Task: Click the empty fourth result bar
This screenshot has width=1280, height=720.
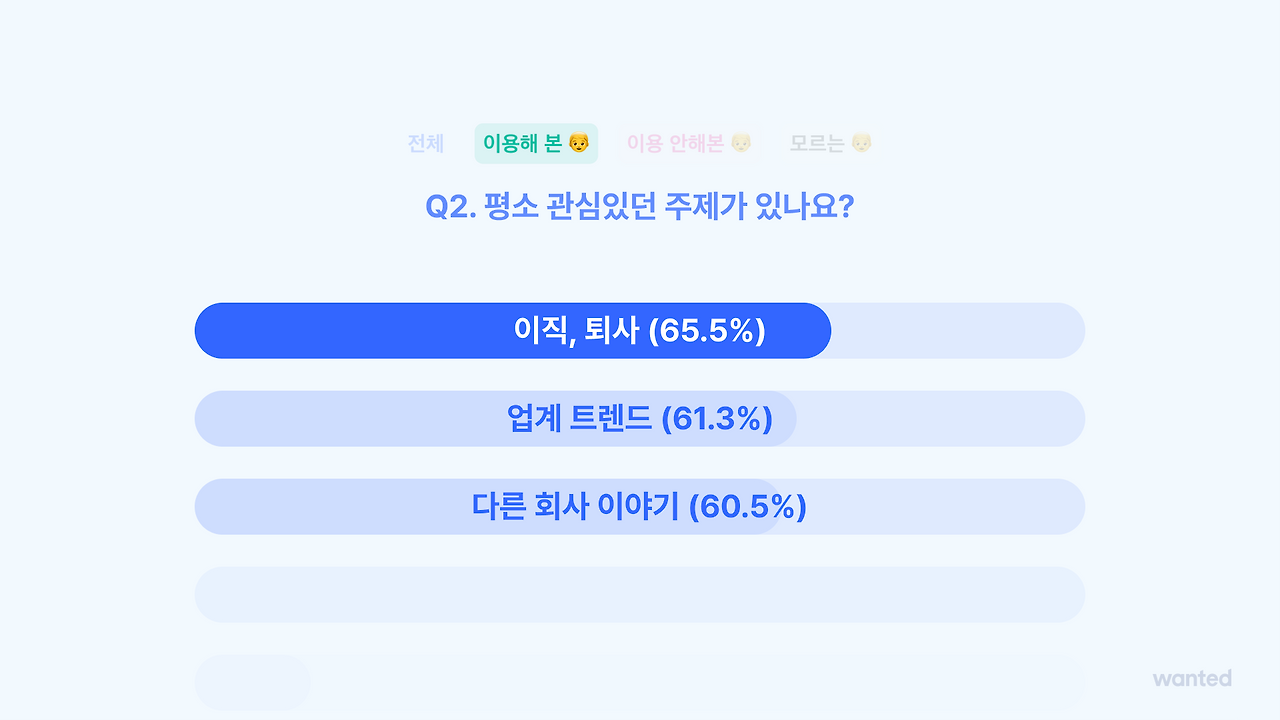Action: (x=640, y=594)
